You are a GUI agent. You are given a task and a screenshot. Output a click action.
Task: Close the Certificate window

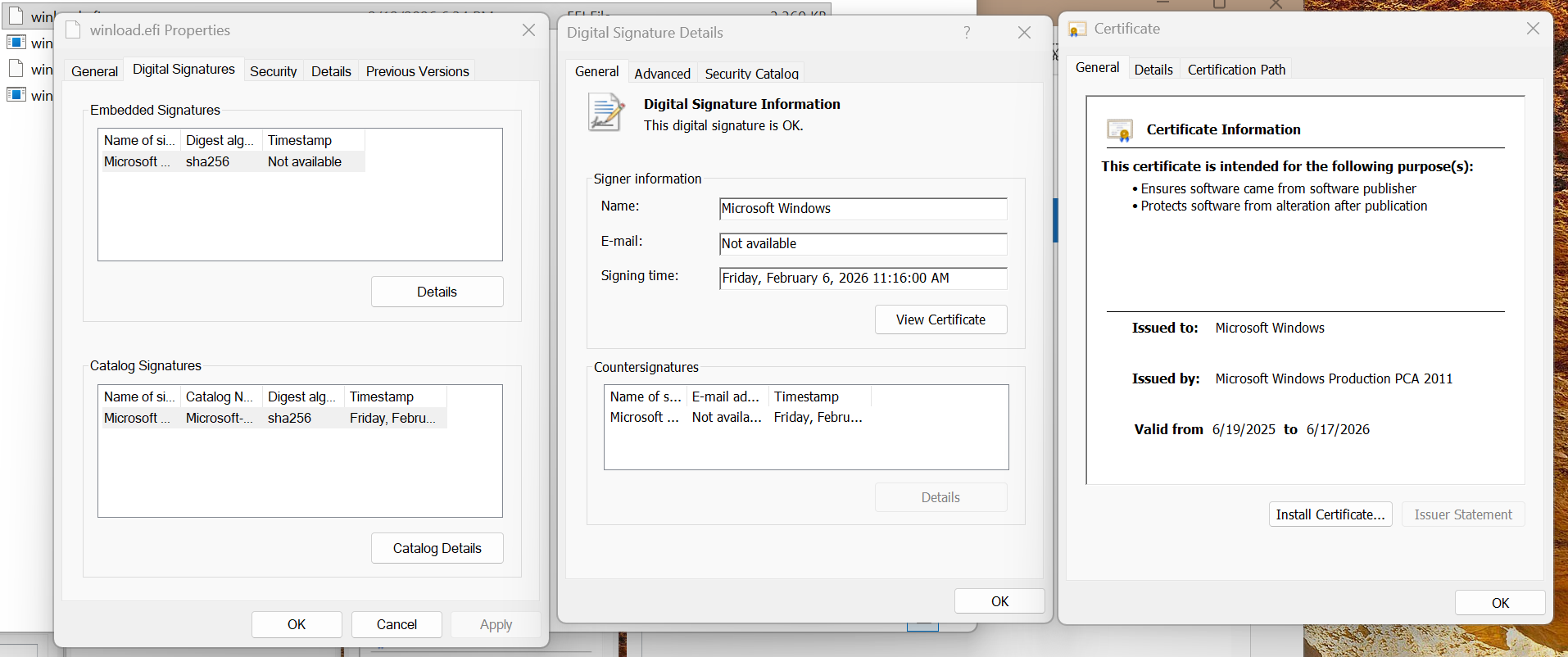coord(1533,29)
